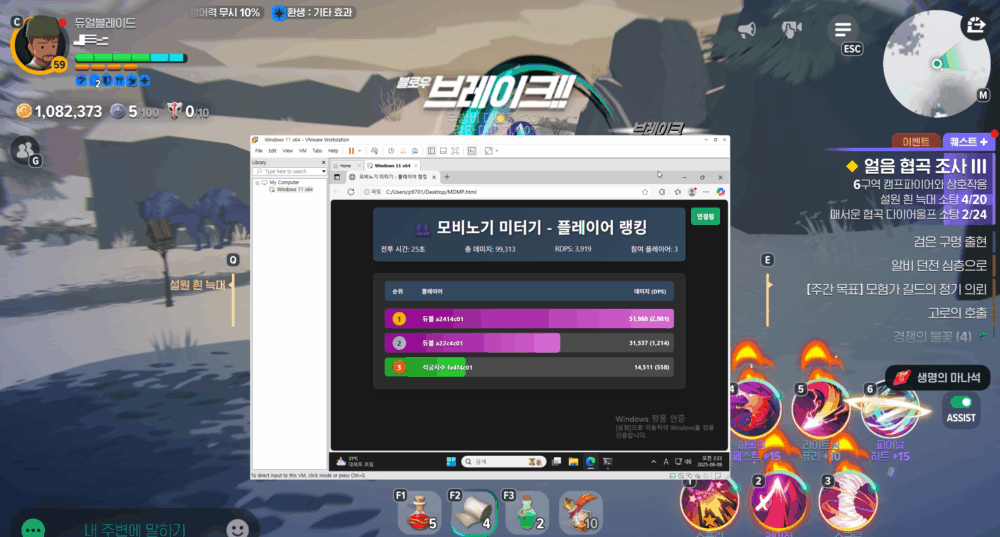The image size is (1000, 537).
Task: Open the Windows Start button in the VM
Action: coord(451,461)
